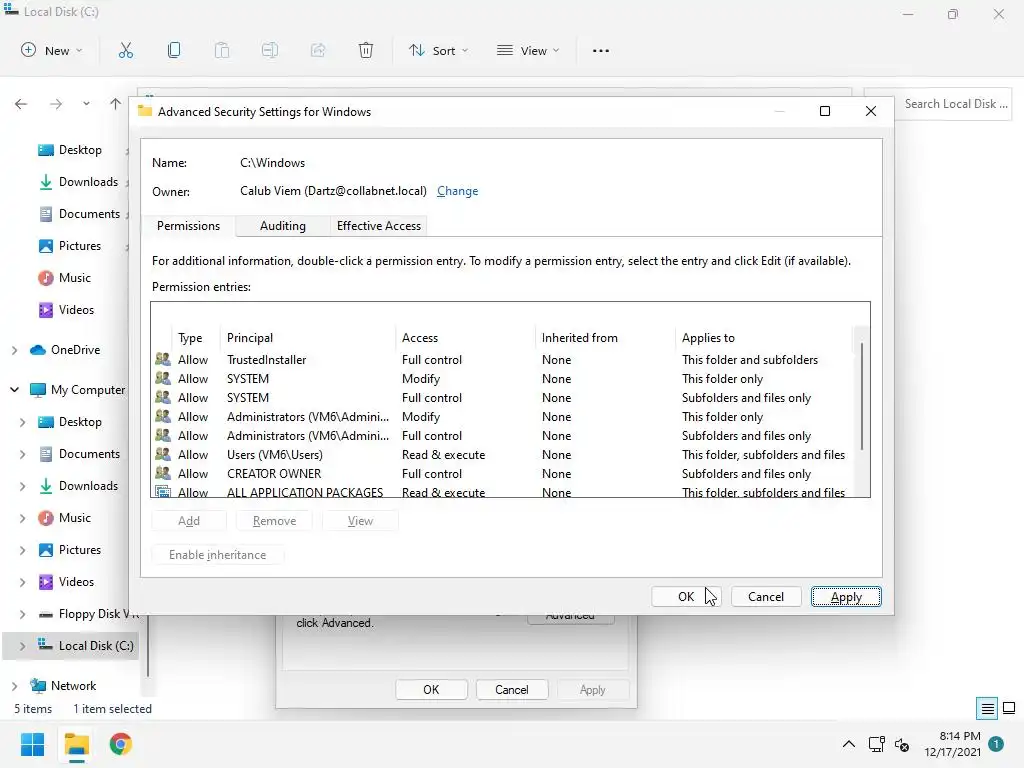
Task: Expand Desktop under My Computer
Action: click(x=23, y=423)
